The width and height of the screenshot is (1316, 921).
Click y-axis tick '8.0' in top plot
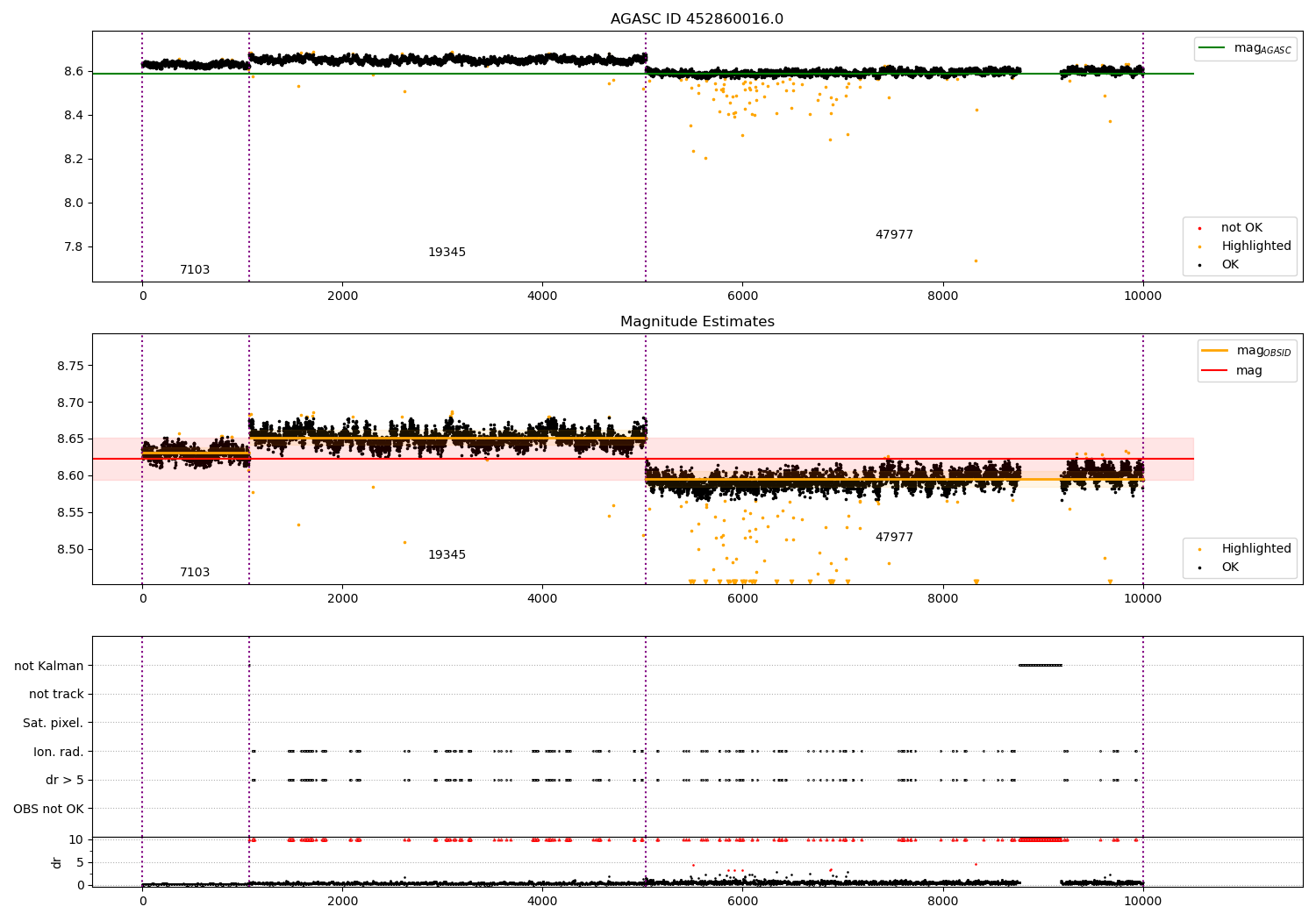(74, 203)
